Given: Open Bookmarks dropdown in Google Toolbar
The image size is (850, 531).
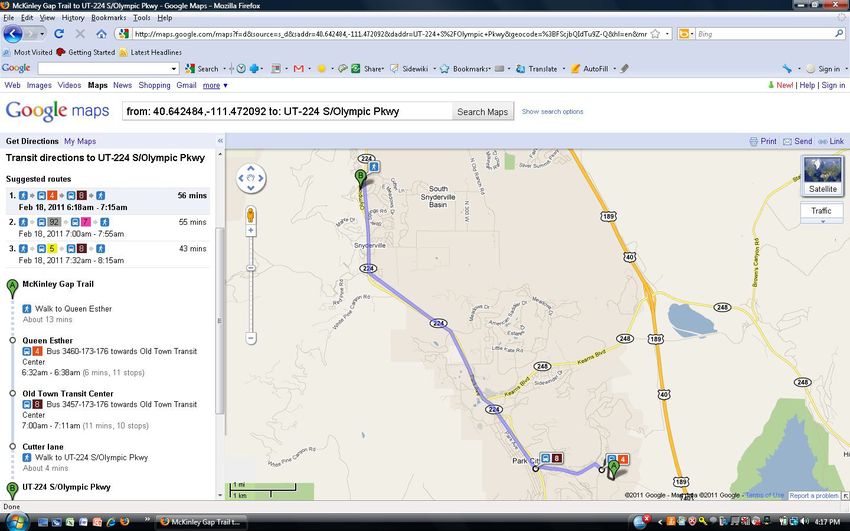Looking at the screenshot, I should [490, 69].
